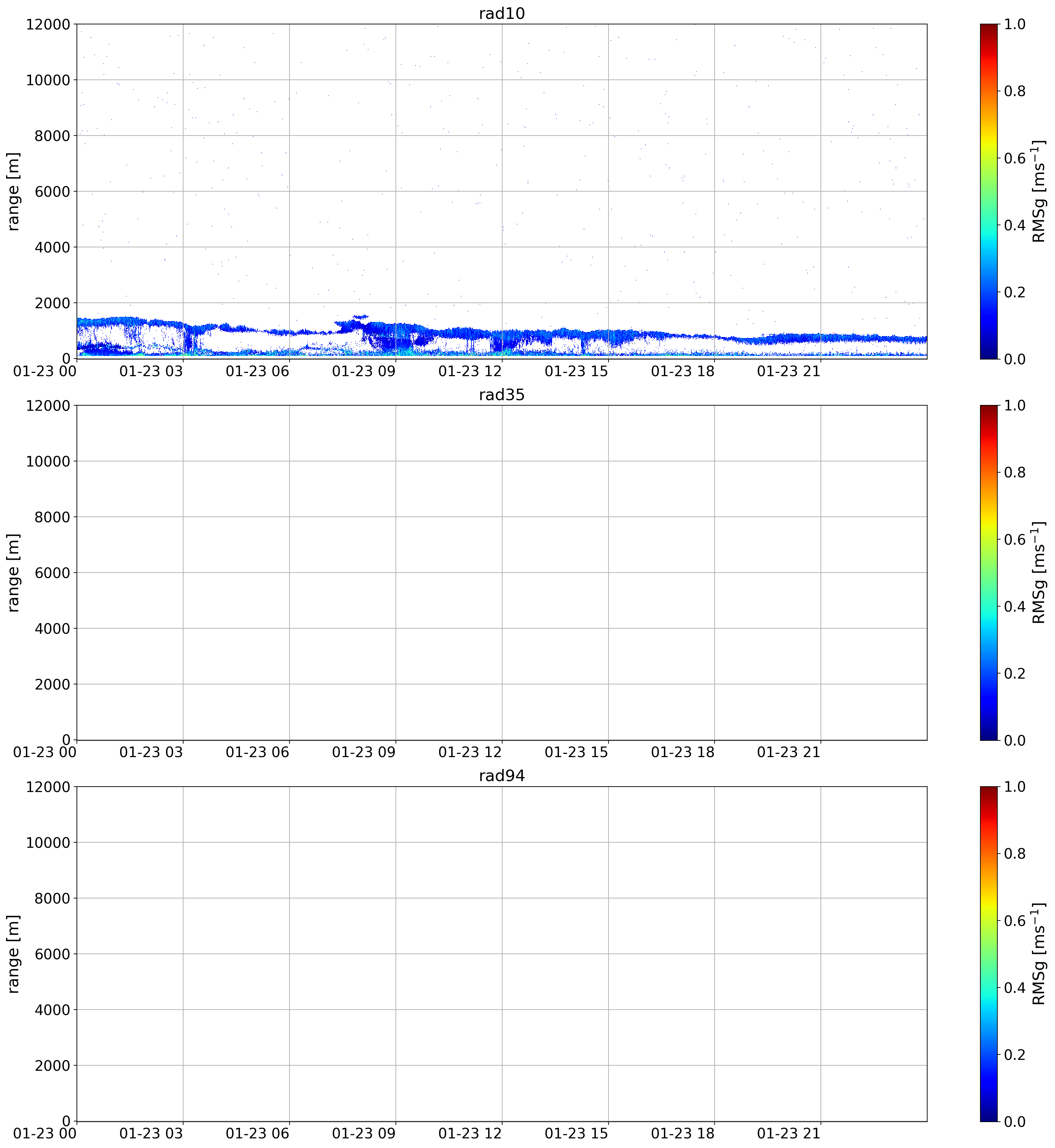Click the RMSg label beside rad94 colorbar
Screen dimensions: 1055x1148
click(x=1039, y=954)
